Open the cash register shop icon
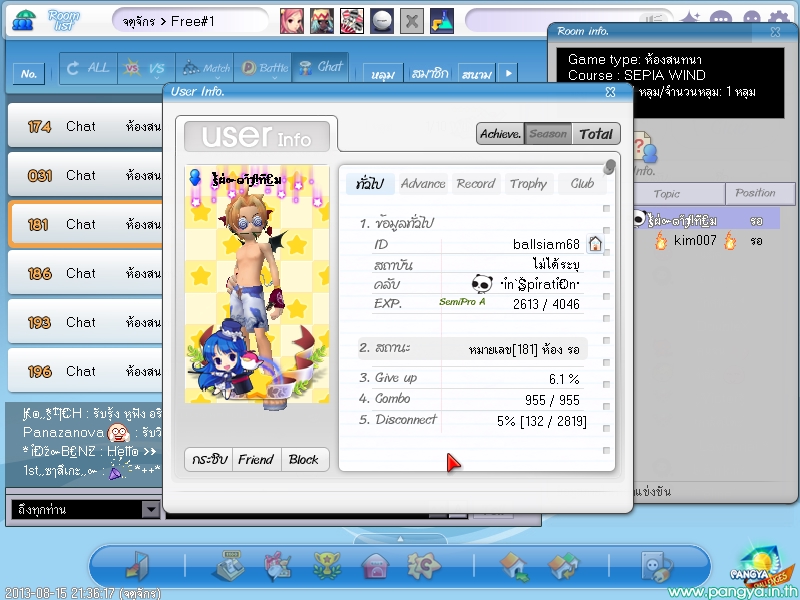The width and height of the screenshot is (800, 600). pyautogui.click(x=229, y=566)
